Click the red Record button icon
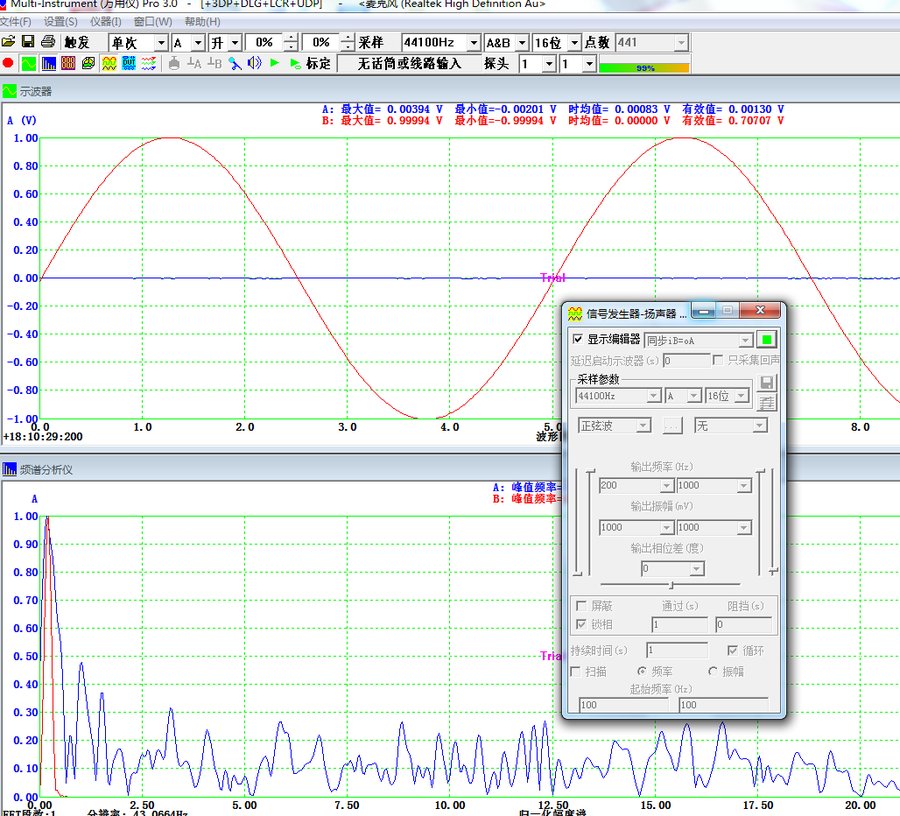This screenshot has width=900, height=816. pos(8,63)
